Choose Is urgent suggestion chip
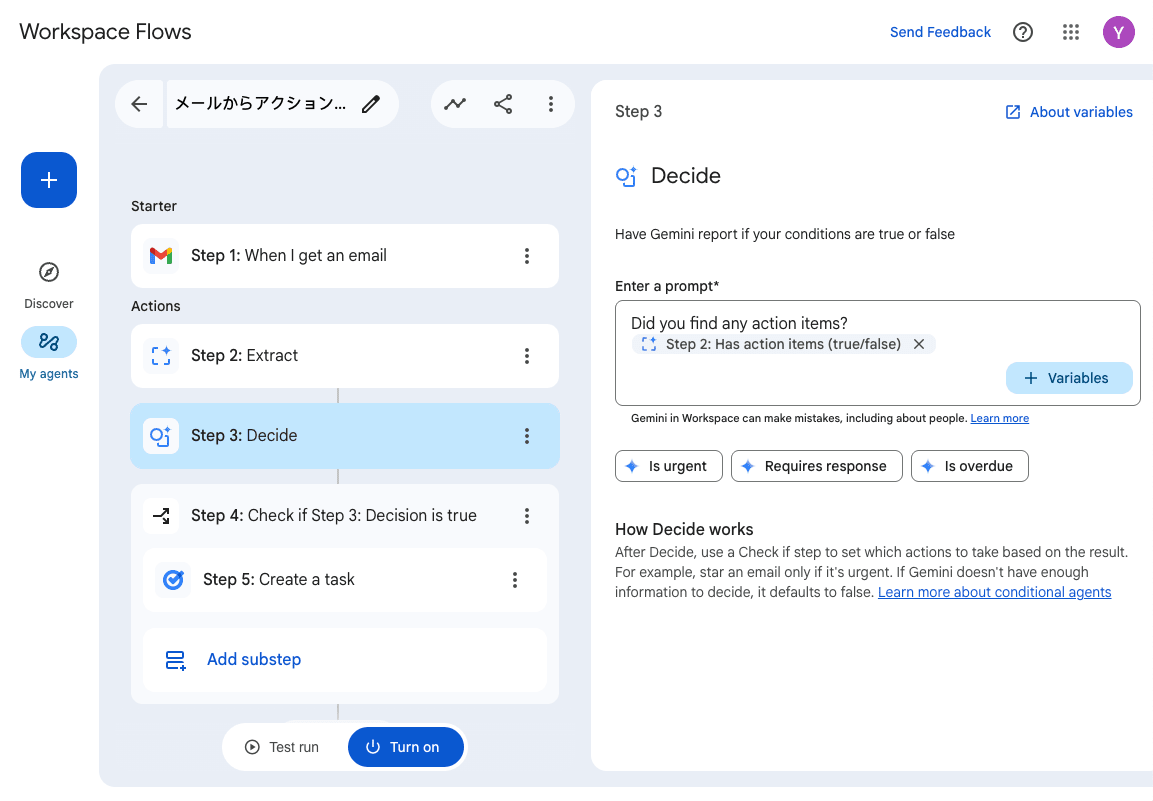 [x=668, y=466]
